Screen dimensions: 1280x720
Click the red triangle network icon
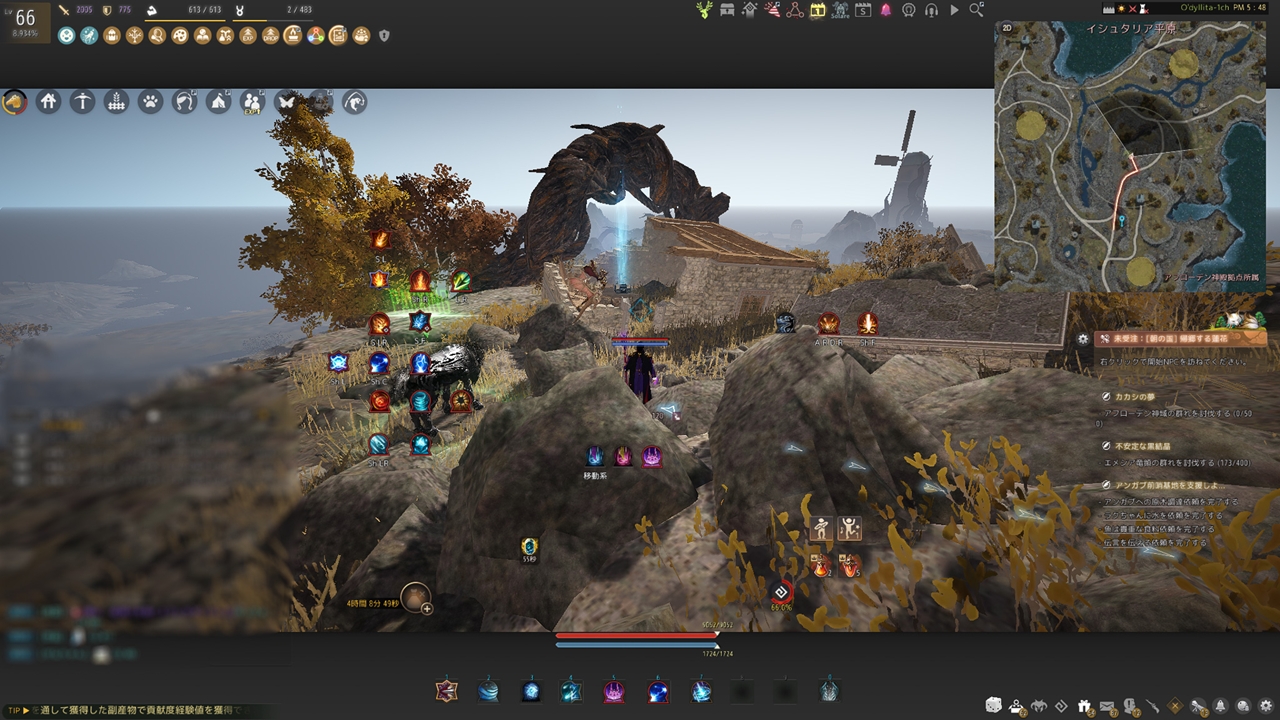click(x=795, y=10)
